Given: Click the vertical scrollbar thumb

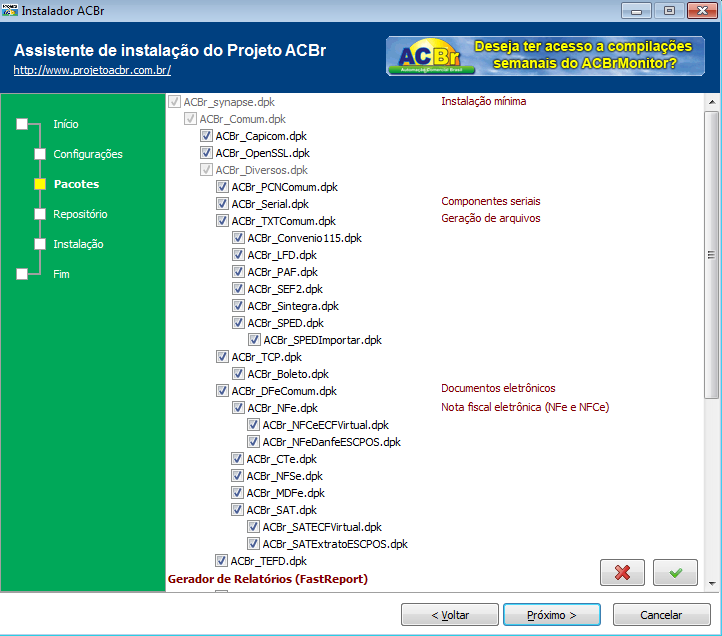Looking at the screenshot, I should point(712,254).
